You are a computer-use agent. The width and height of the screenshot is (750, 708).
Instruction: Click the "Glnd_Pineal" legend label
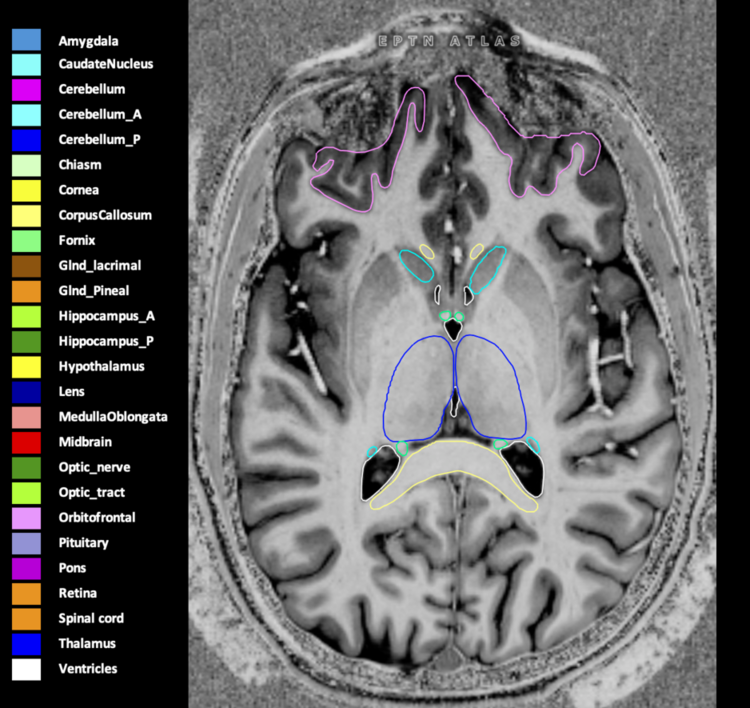click(94, 291)
